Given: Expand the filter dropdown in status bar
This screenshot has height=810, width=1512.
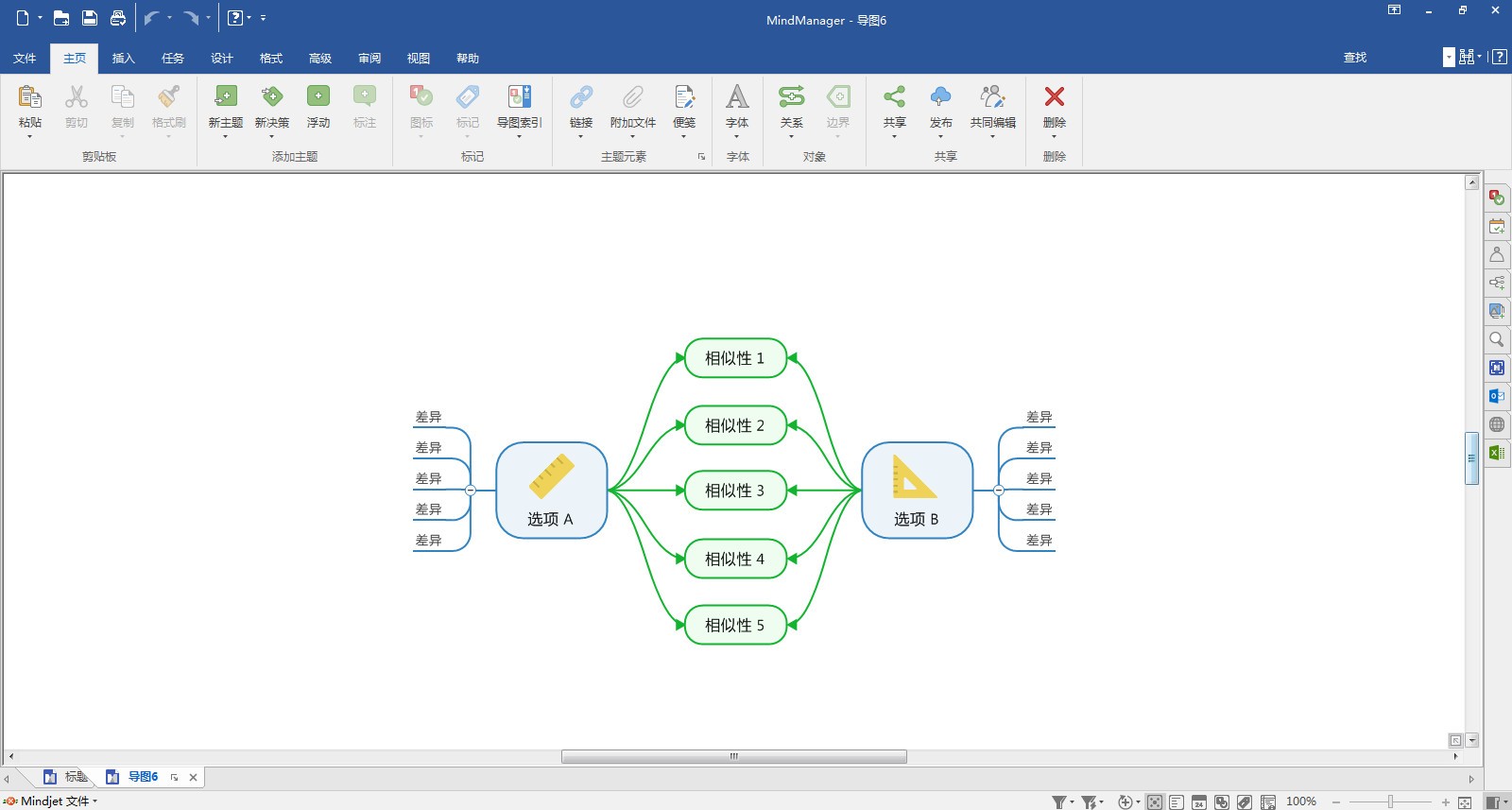Looking at the screenshot, I should click(x=1072, y=802).
